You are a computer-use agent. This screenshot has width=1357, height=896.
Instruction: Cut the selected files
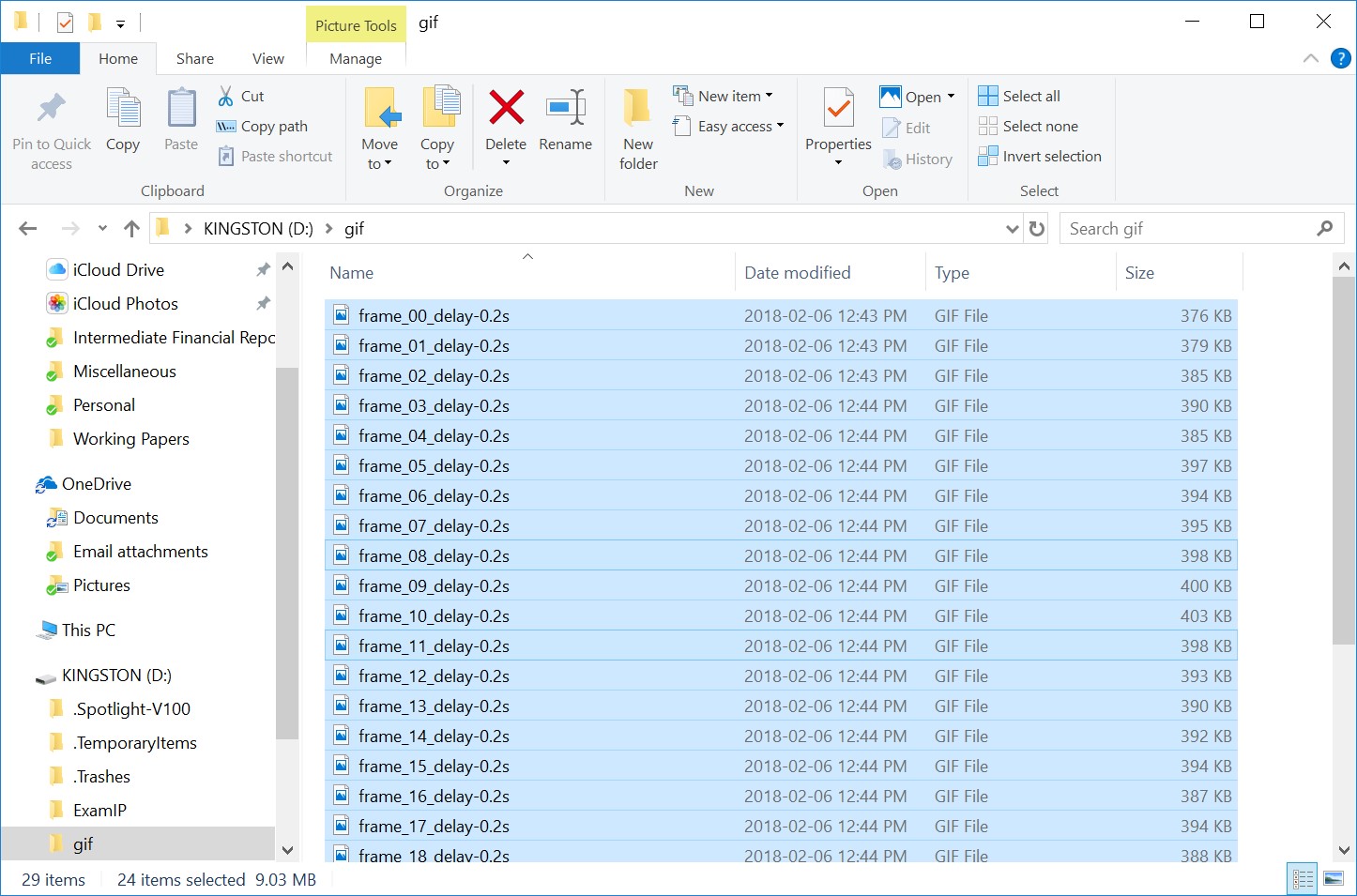click(241, 96)
